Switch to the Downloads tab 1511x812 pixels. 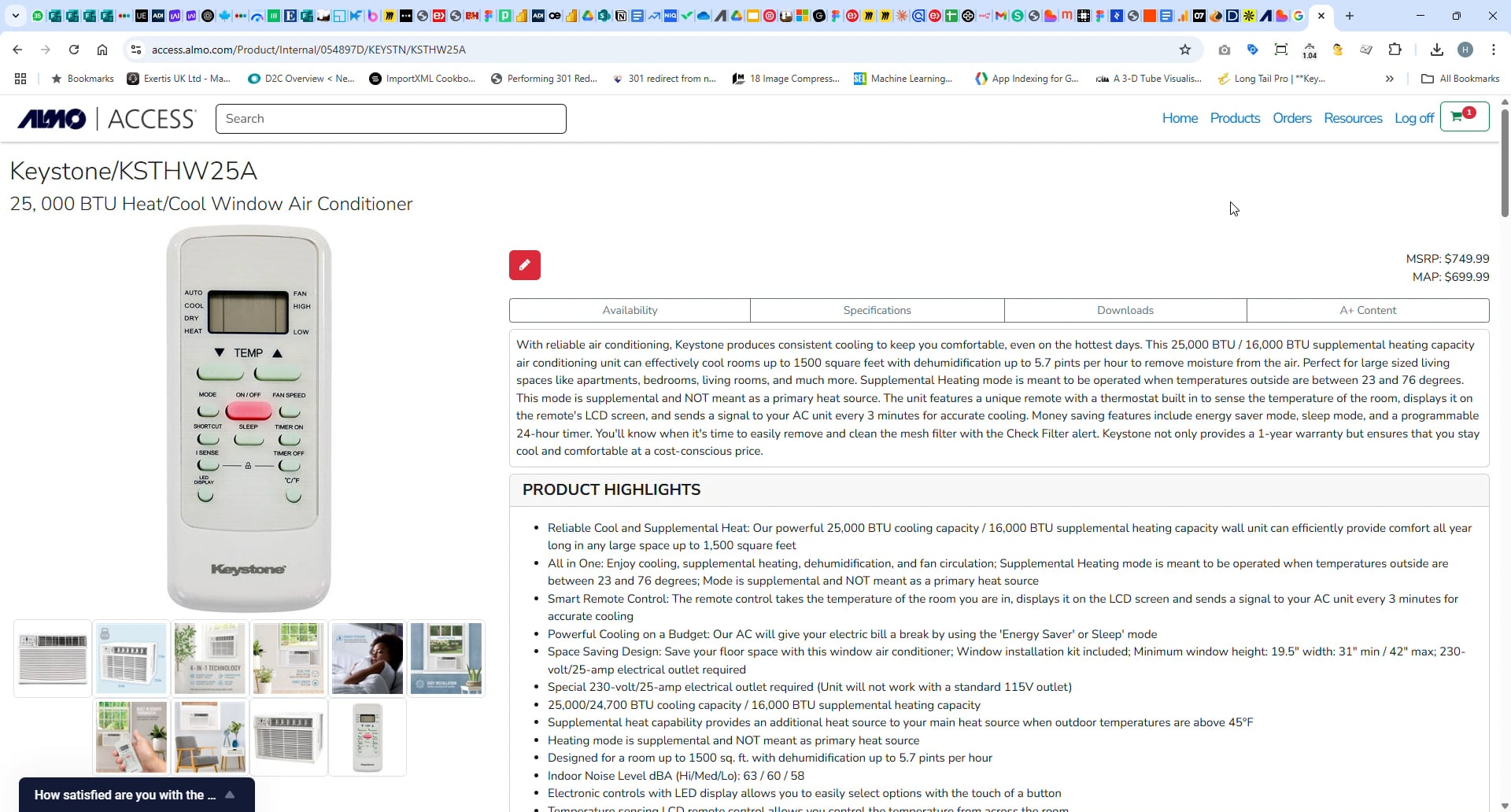[x=1125, y=310]
